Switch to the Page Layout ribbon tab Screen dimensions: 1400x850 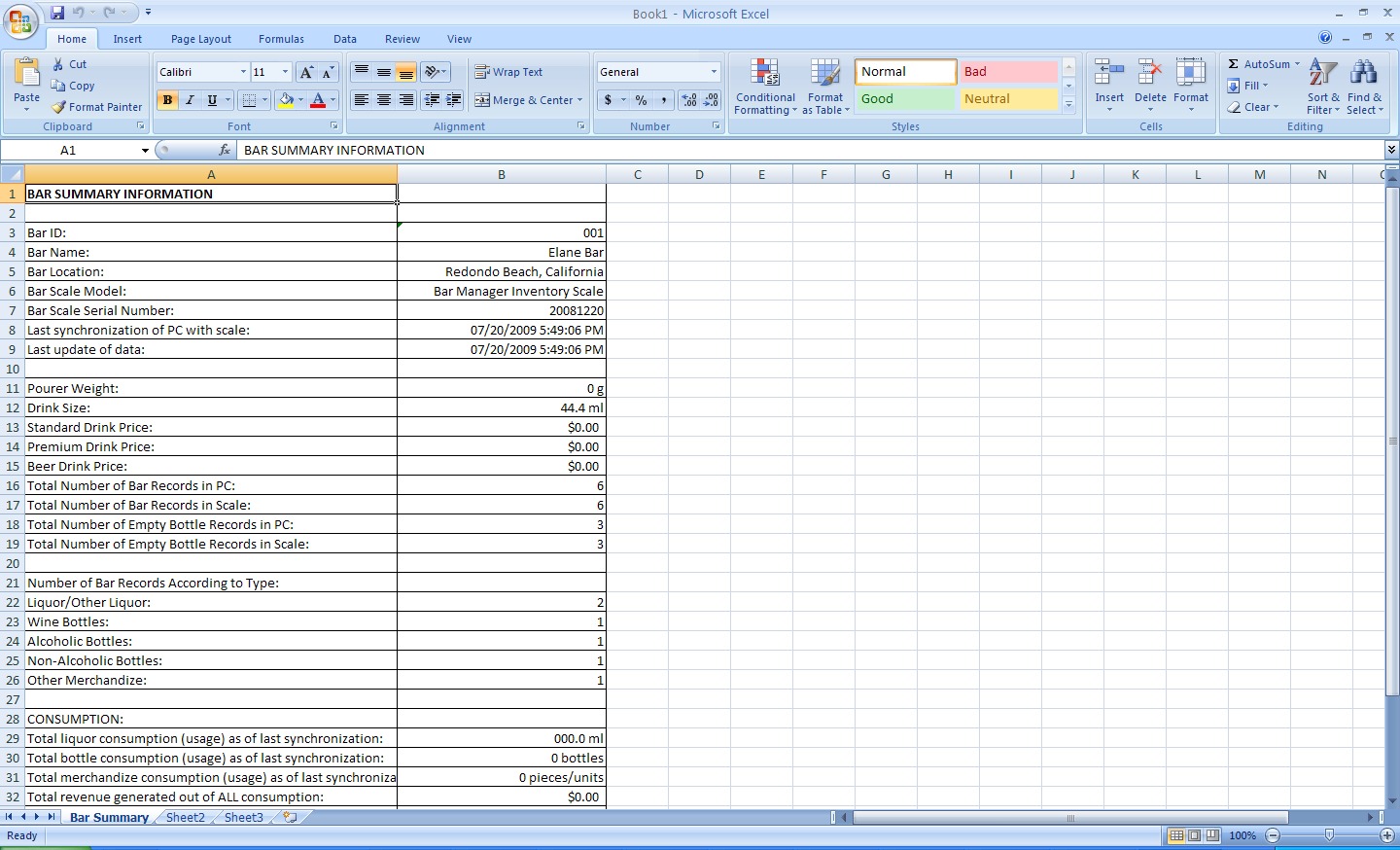pos(200,39)
